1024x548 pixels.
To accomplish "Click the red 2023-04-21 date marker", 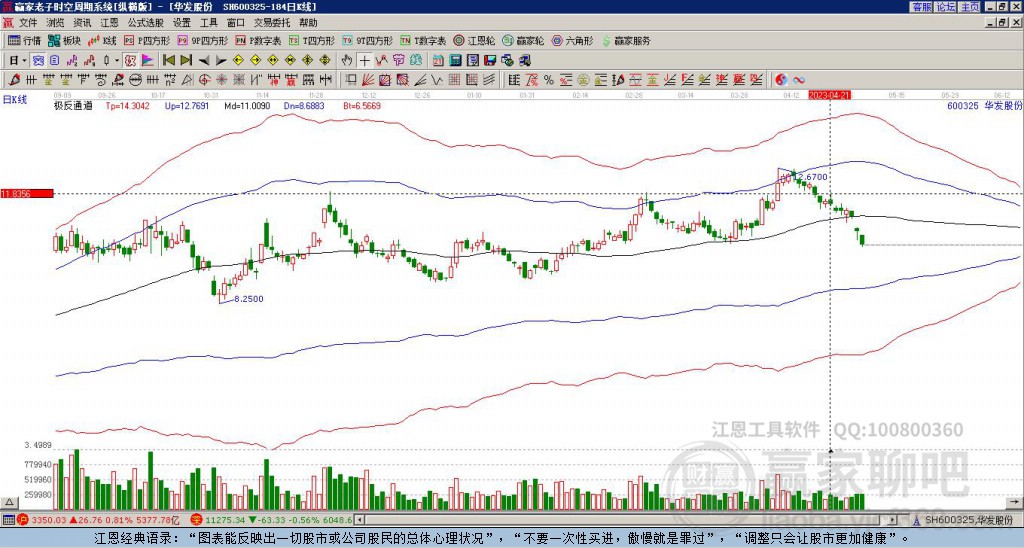I will point(829,95).
